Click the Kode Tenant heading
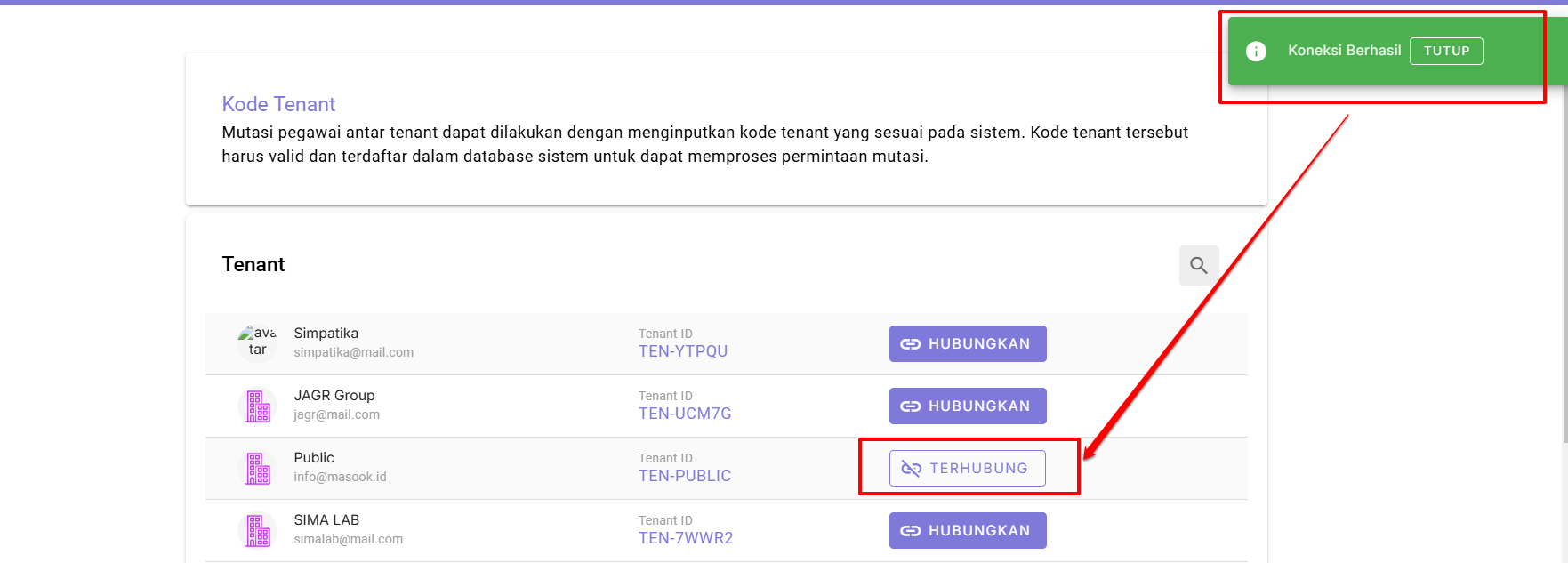This screenshot has height=563, width=1568. pyautogui.click(x=278, y=104)
